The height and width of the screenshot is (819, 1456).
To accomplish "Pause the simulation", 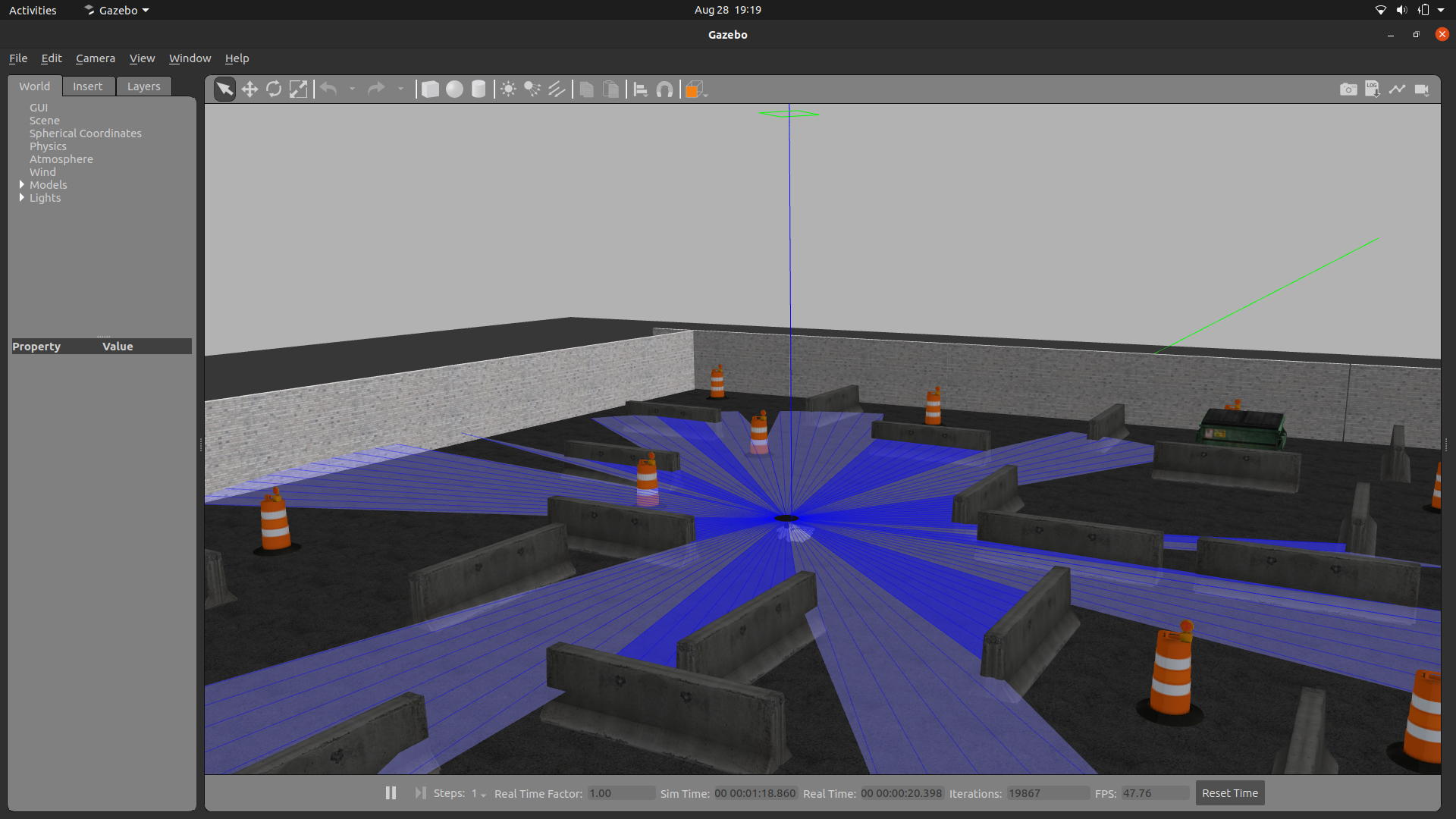I will pyautogui.click(x=391, y=792).
